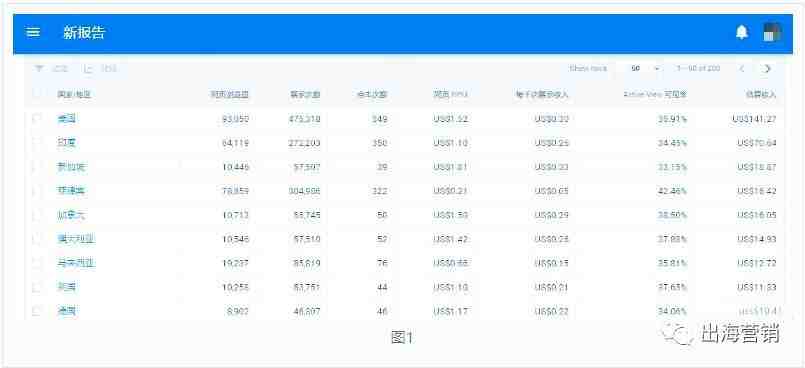The width and height of the screenshot is (805, 368).
Task: Click the 新报告 page title
Action: (84, 32)
